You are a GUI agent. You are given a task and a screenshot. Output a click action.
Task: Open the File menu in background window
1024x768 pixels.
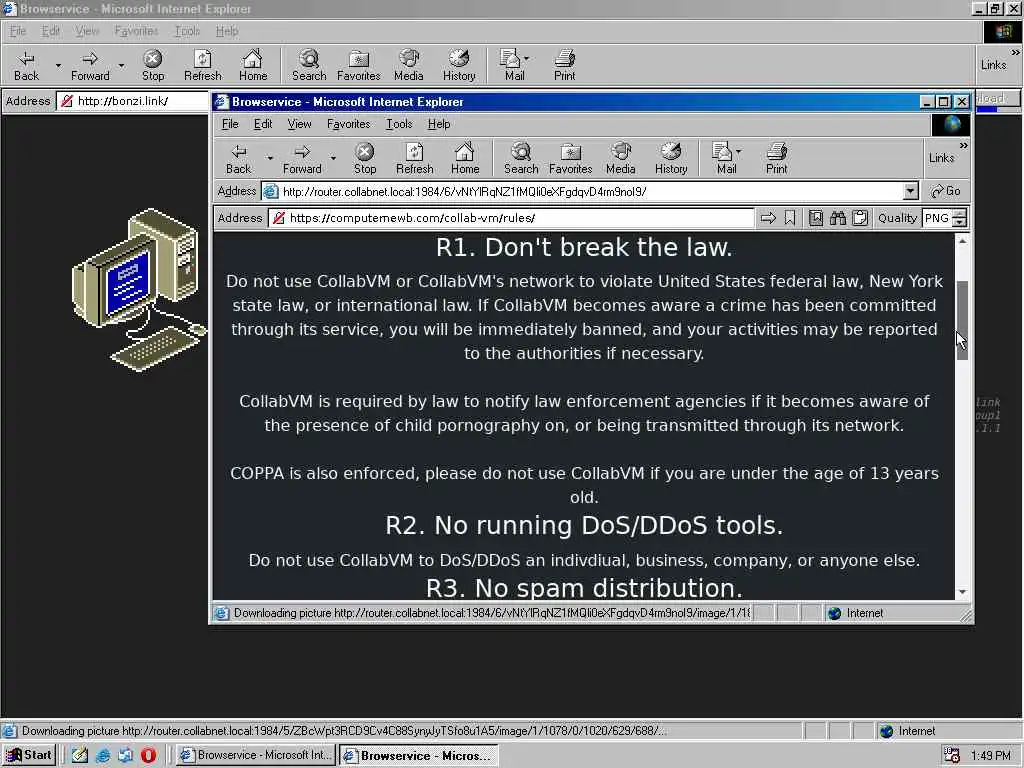[x=18, y=31]
